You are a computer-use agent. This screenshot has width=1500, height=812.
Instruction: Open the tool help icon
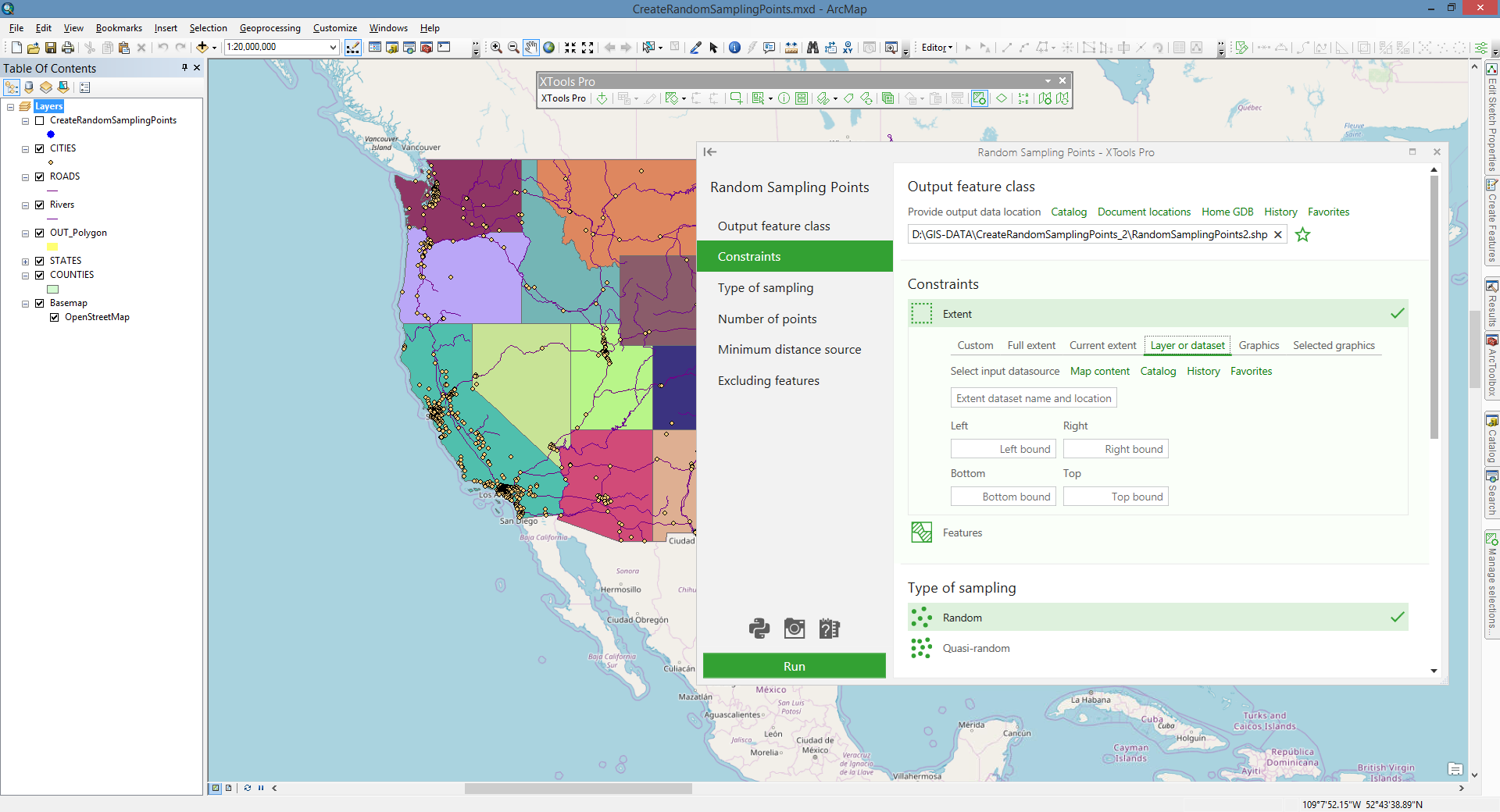(829, 629)
